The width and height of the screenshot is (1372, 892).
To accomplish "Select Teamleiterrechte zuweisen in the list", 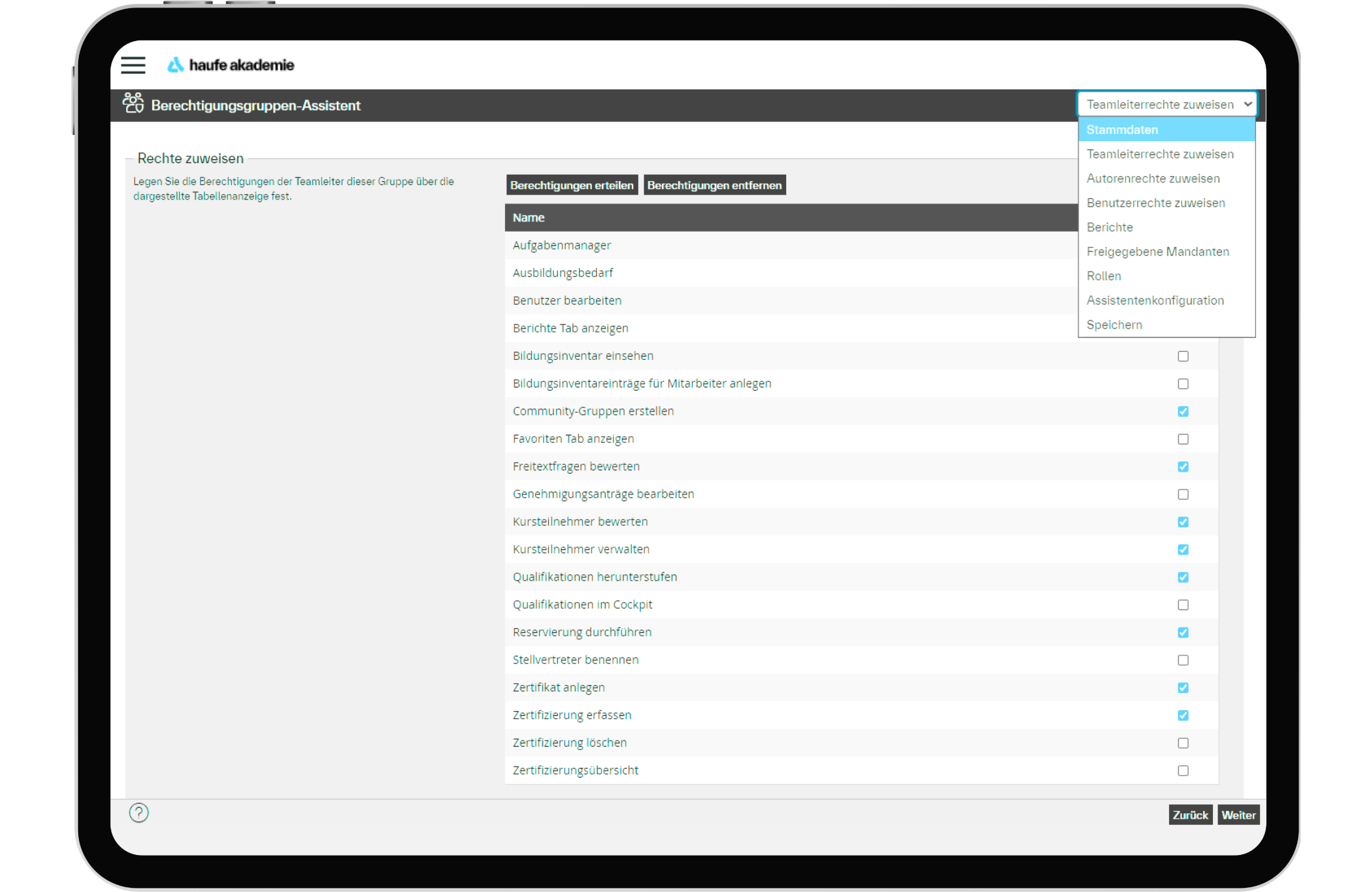I will coord(1167,154).
